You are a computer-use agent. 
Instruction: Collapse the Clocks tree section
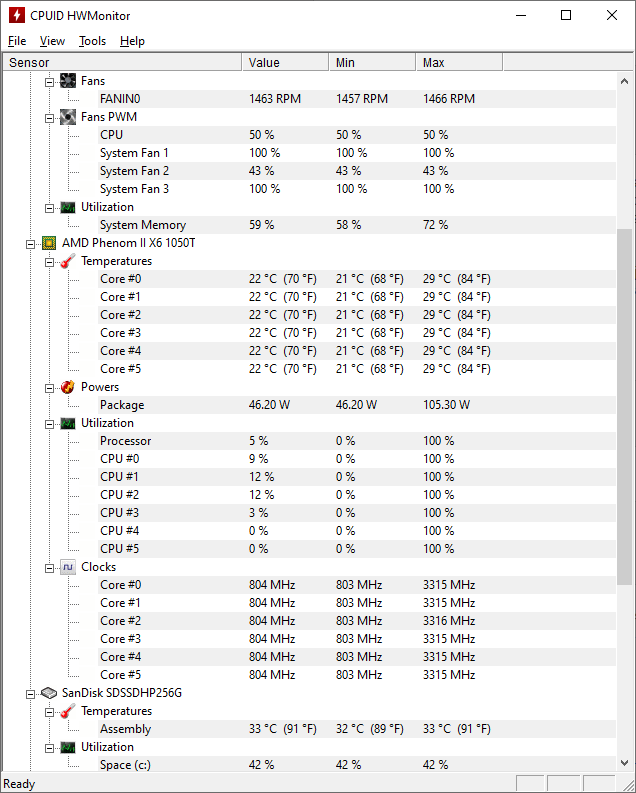click(49, 567)
